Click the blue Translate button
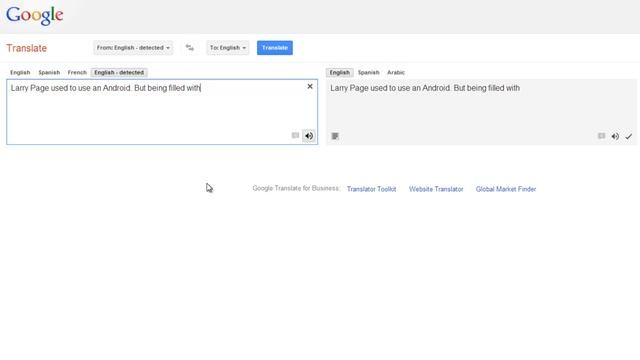This screenshot has height=360, width=640. click(x=275, y=48)
